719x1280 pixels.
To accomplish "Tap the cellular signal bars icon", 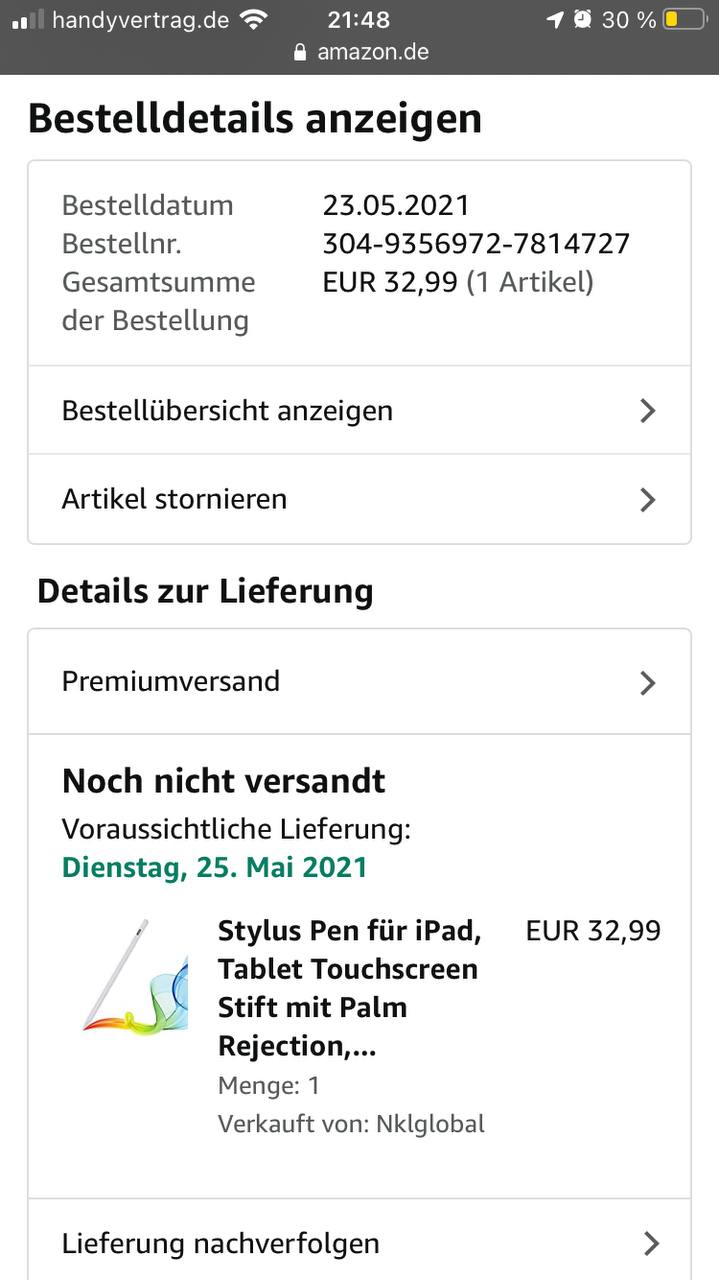I will 28,20.
